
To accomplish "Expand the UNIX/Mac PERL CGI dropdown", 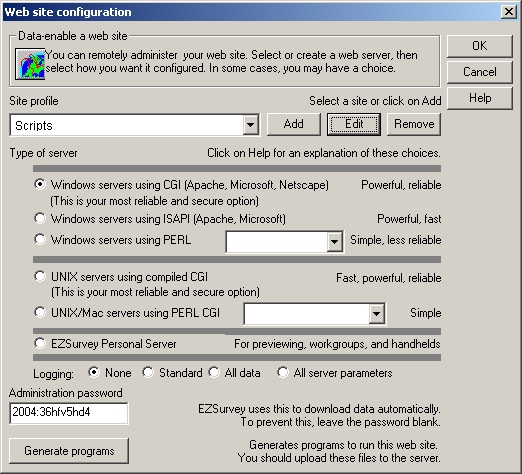I will pyautogui.click(x=377, y=313).
